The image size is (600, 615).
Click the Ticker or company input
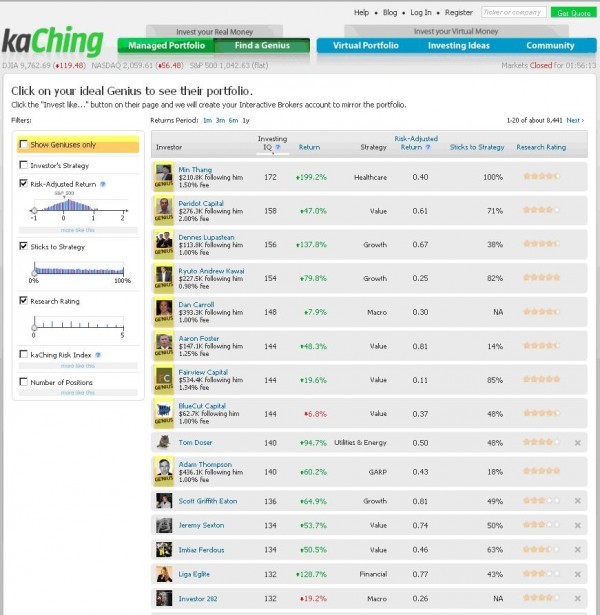(x=513, y=13)
